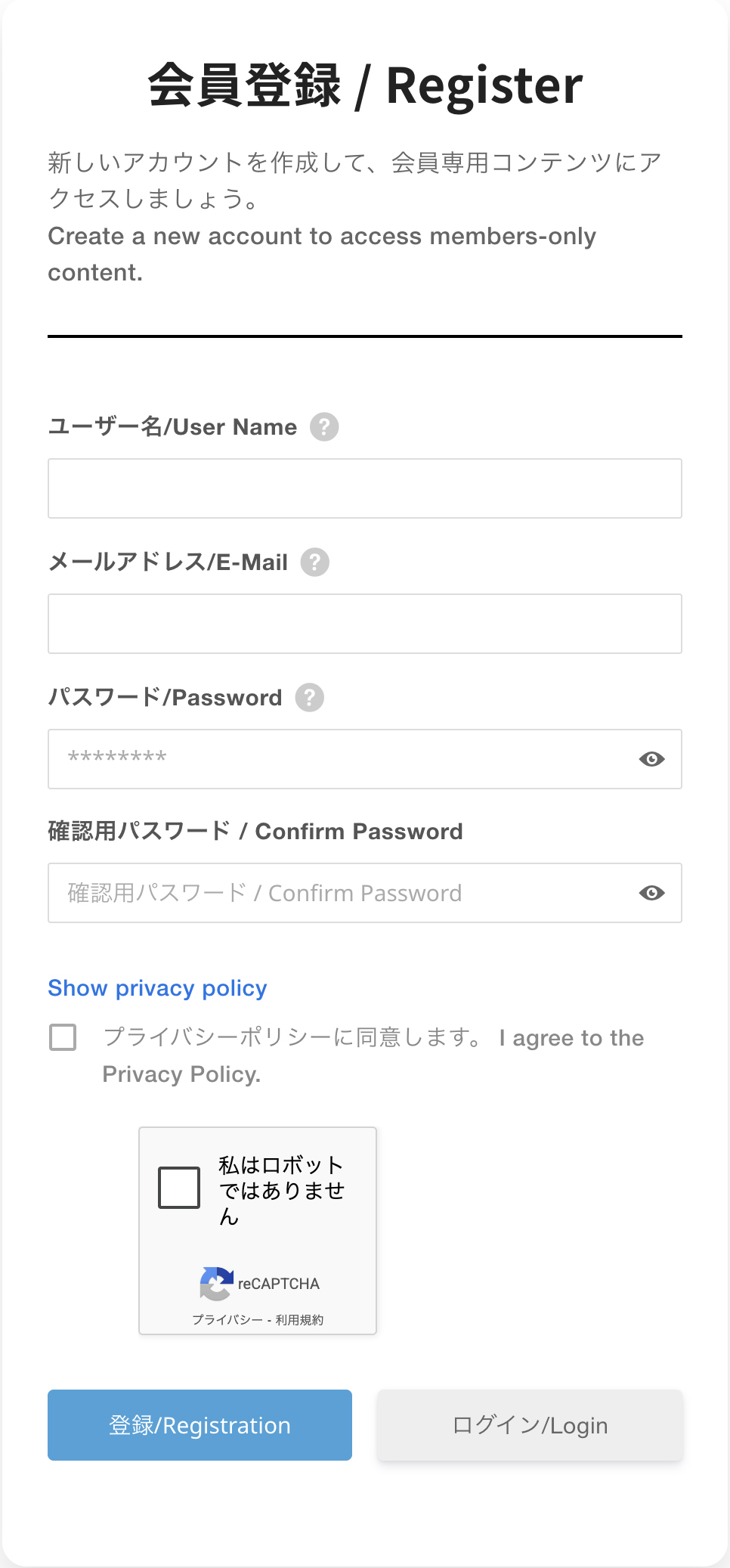Image resolution: width=730 pixels, height=1568 pixels.
Task: Check the privacy policy agreement checkbox
Action: pos(63,1037)
